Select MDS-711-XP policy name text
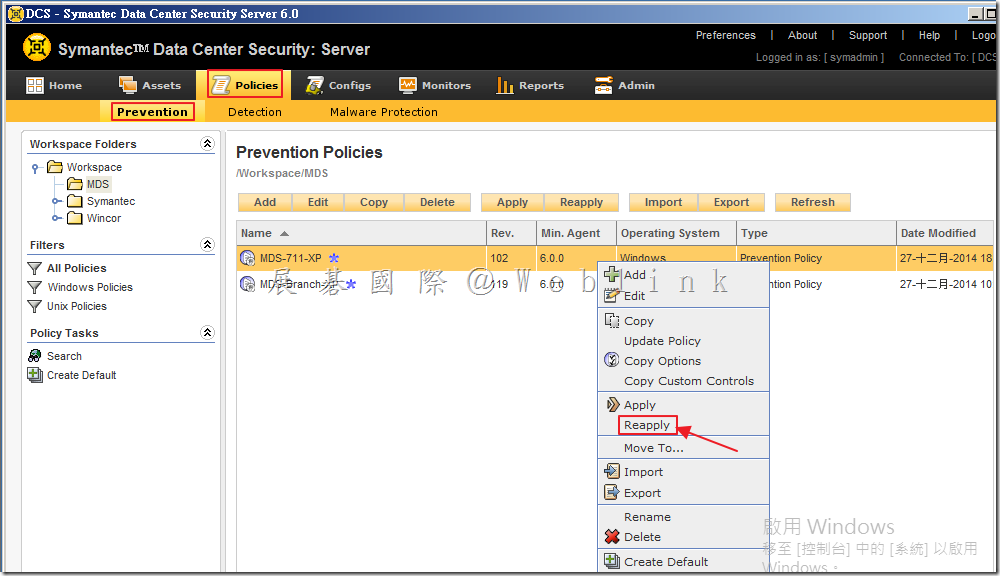 (x=290, y=258)
